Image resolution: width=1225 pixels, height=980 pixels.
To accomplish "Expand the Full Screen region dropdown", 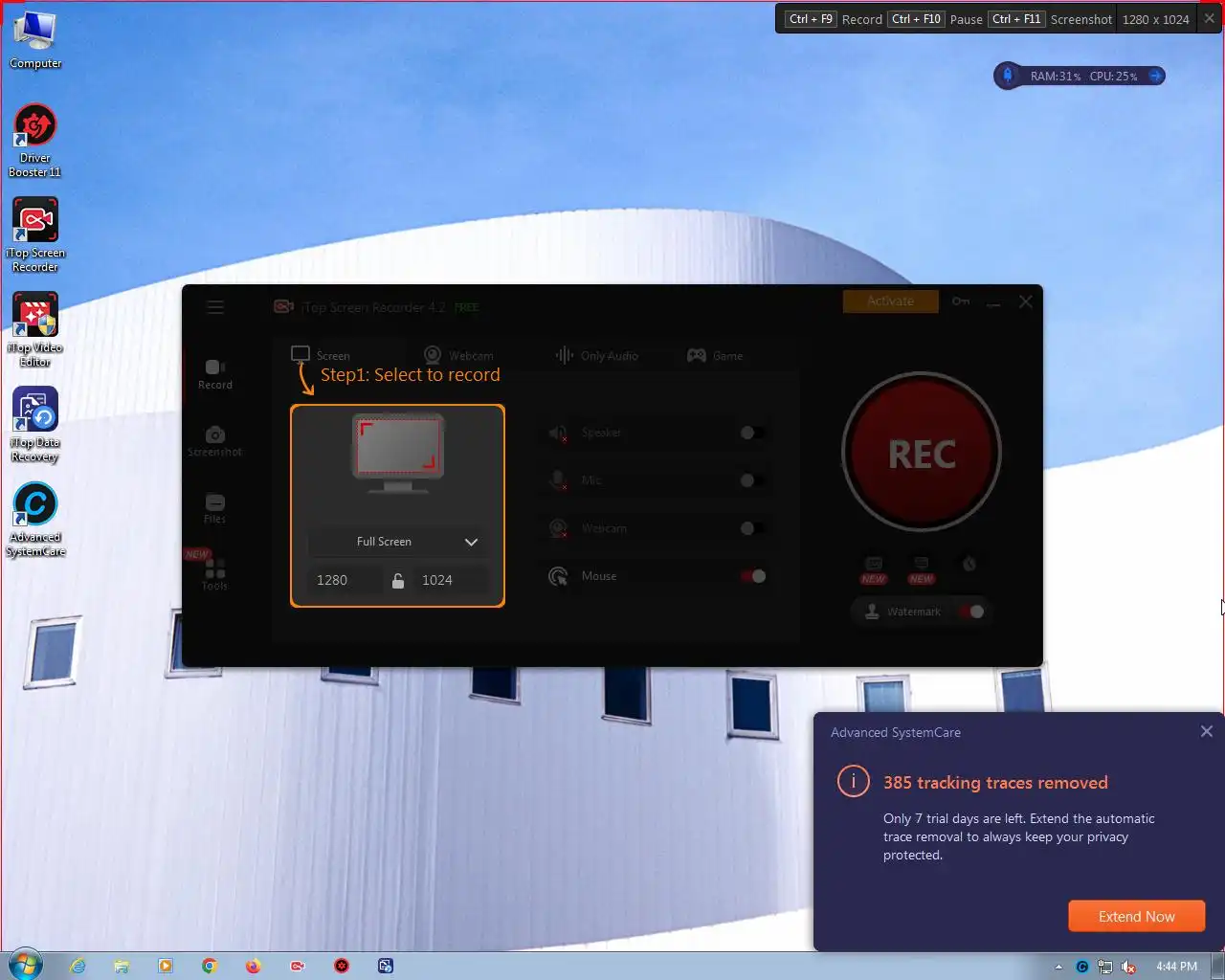I will point(397,542).
